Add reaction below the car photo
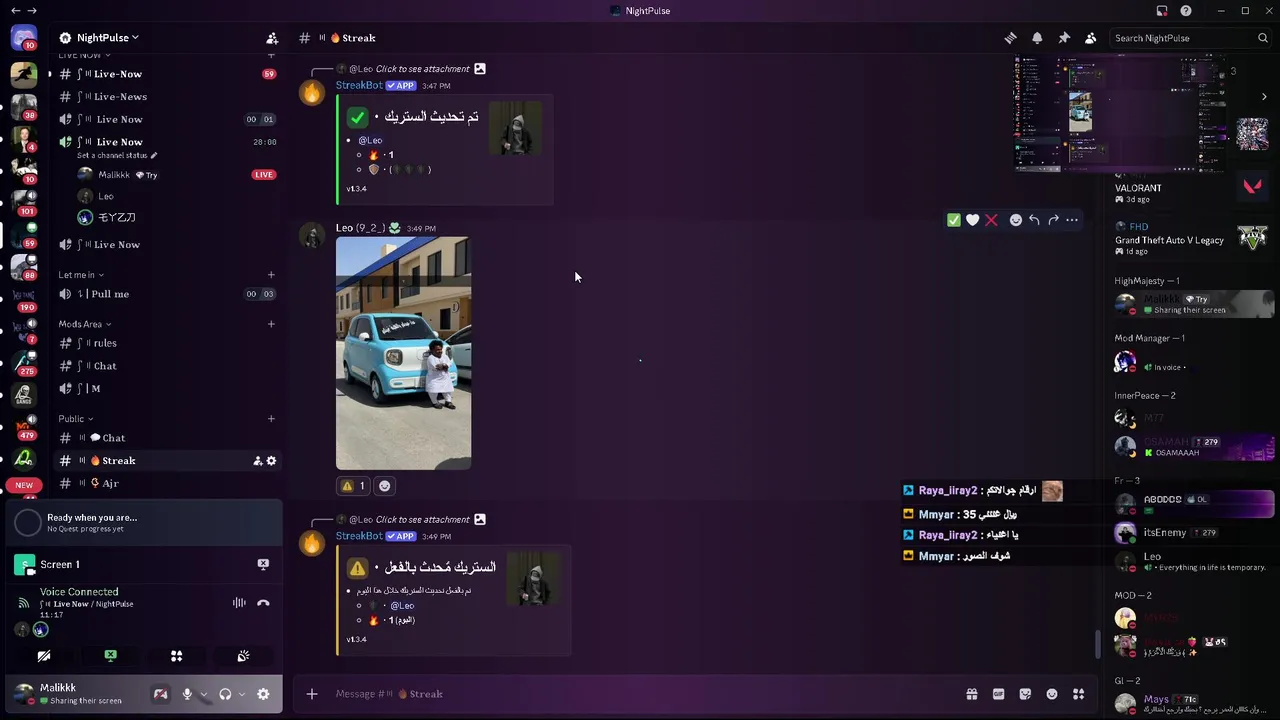The image size is (1280, 720). (385, 486)
